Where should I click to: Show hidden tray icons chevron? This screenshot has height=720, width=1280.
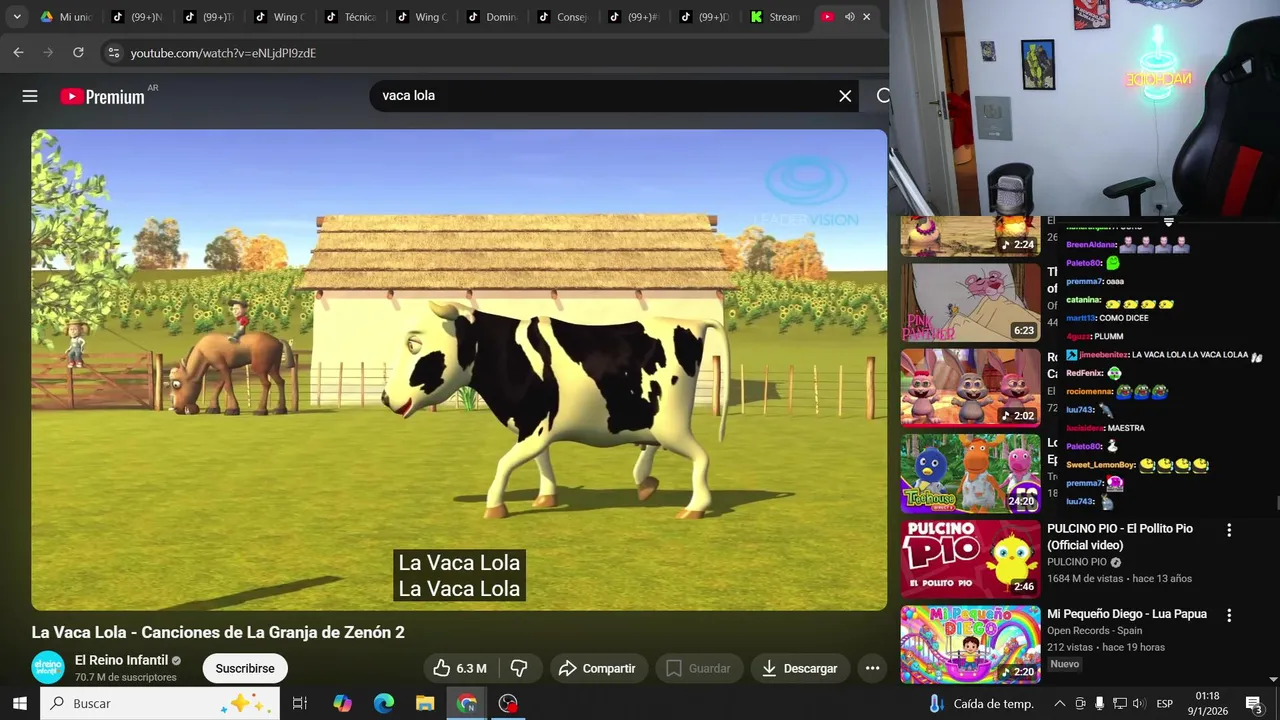click(1060, 704)
